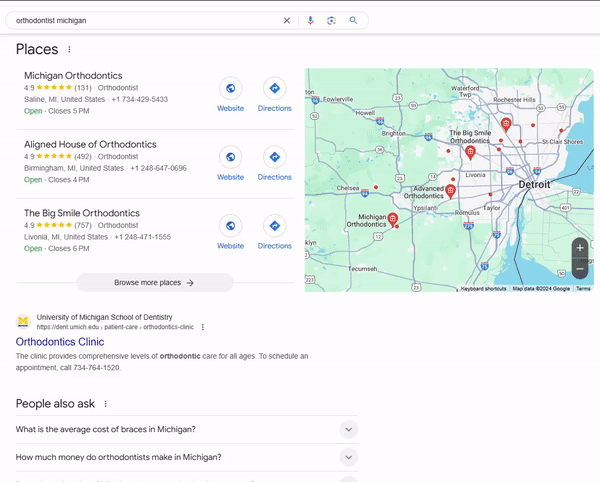The width and height of the screenshot is (600, 482).
Task: Get directions to Aligned House of Orthodontics
Action: point(275,157)
